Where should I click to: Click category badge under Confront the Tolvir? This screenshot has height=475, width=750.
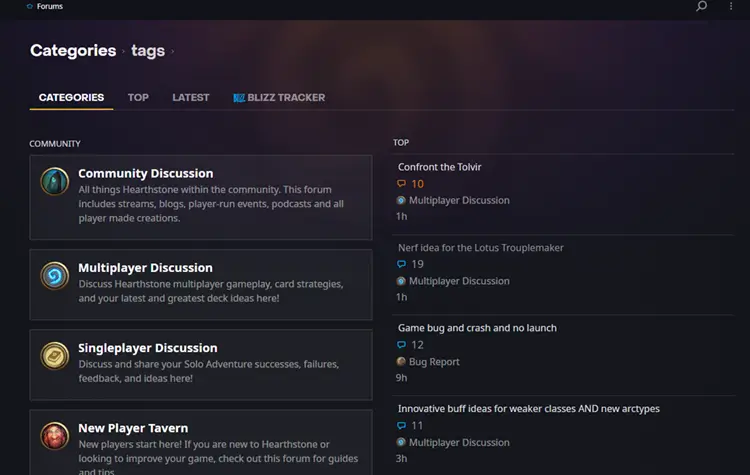click(401, 200)
